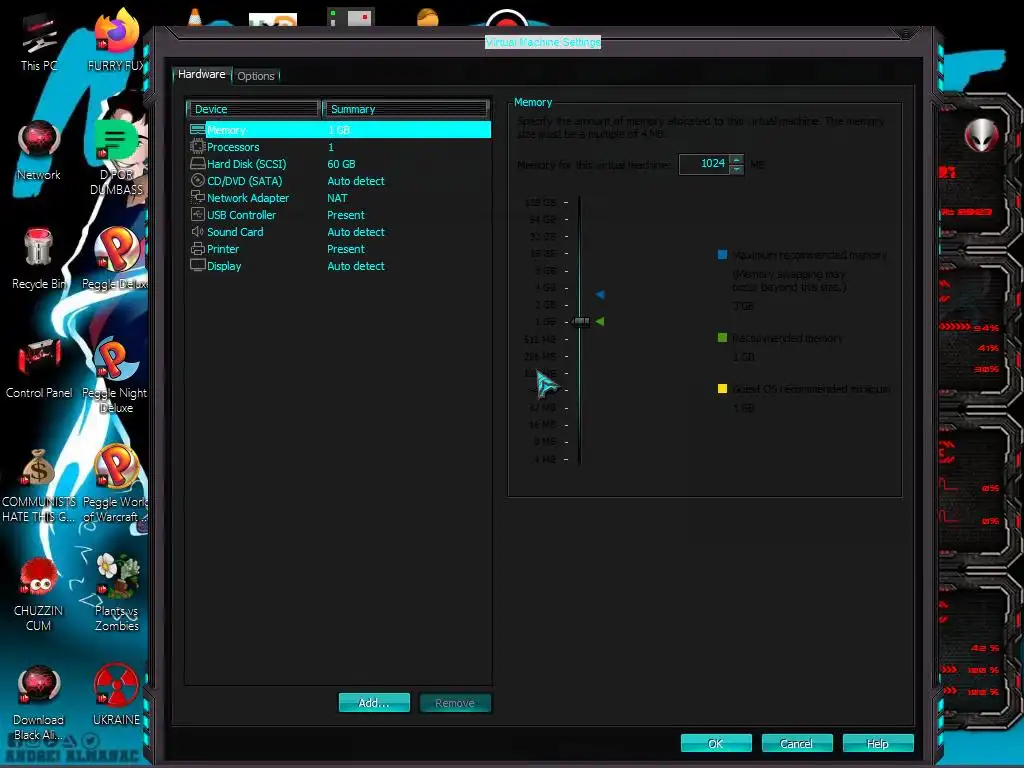This screenshot has width=1024, height=768.
Task: Click the USB Controller icon
Action: tap(197, 214)
